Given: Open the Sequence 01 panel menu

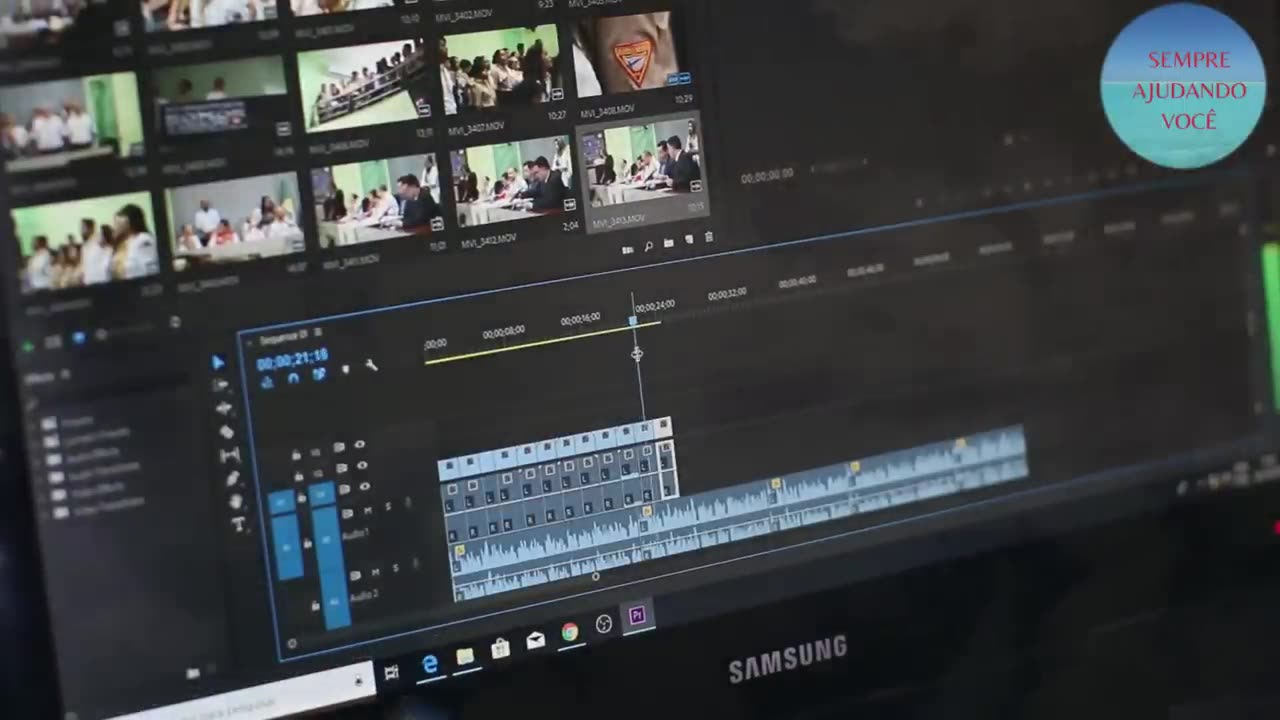Looking at the screenshot, I should click(x=318, y=332).
